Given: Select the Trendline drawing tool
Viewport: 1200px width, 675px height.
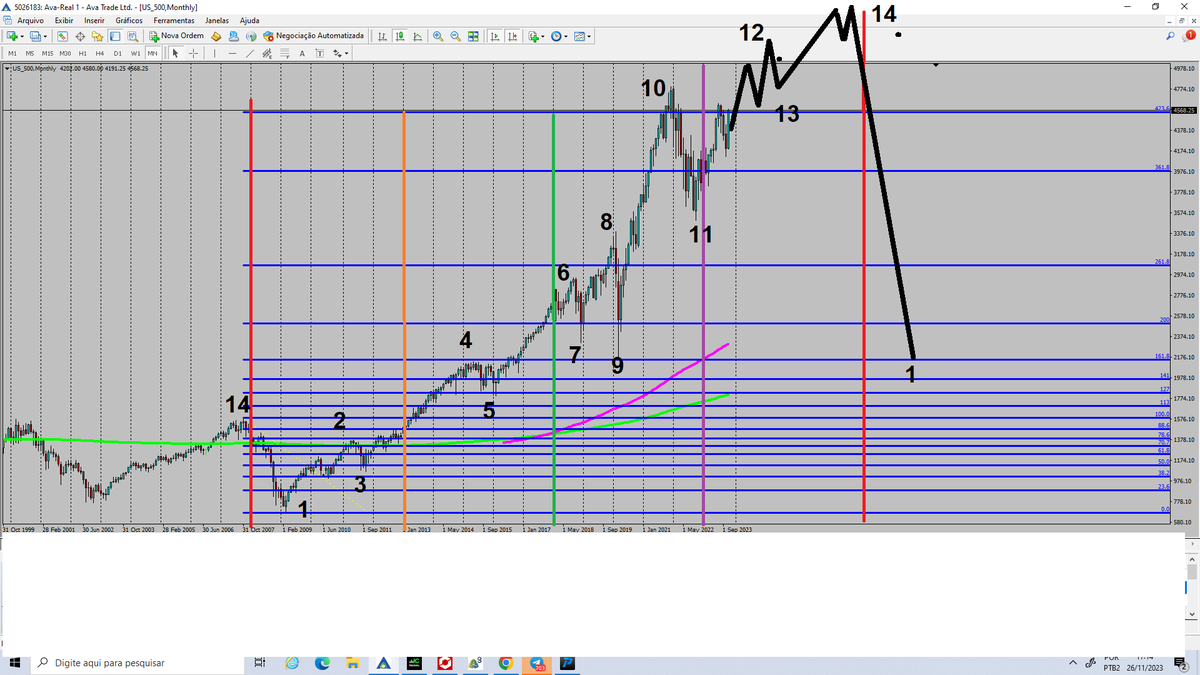Looking at the screenshot, I should 250,52.
